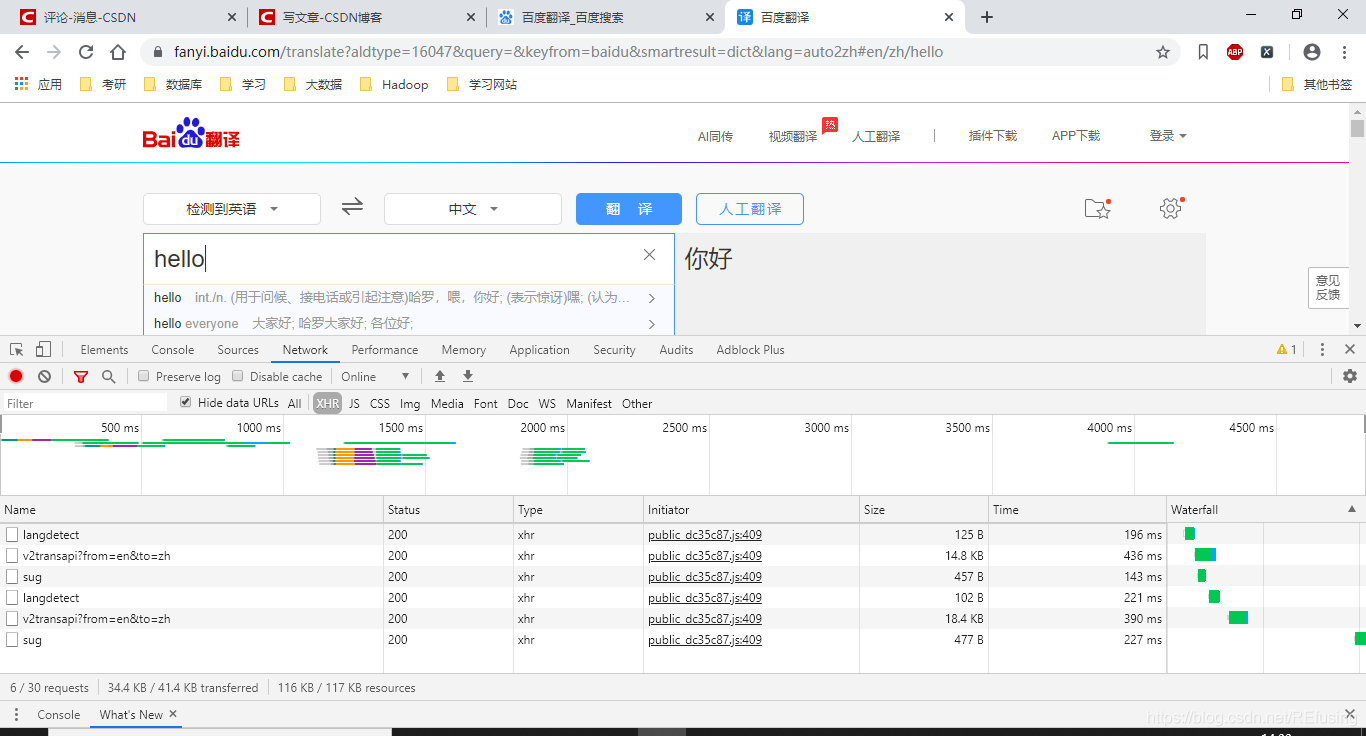Expand the hello everyone suggestion arrow

[x=652, y=324]
